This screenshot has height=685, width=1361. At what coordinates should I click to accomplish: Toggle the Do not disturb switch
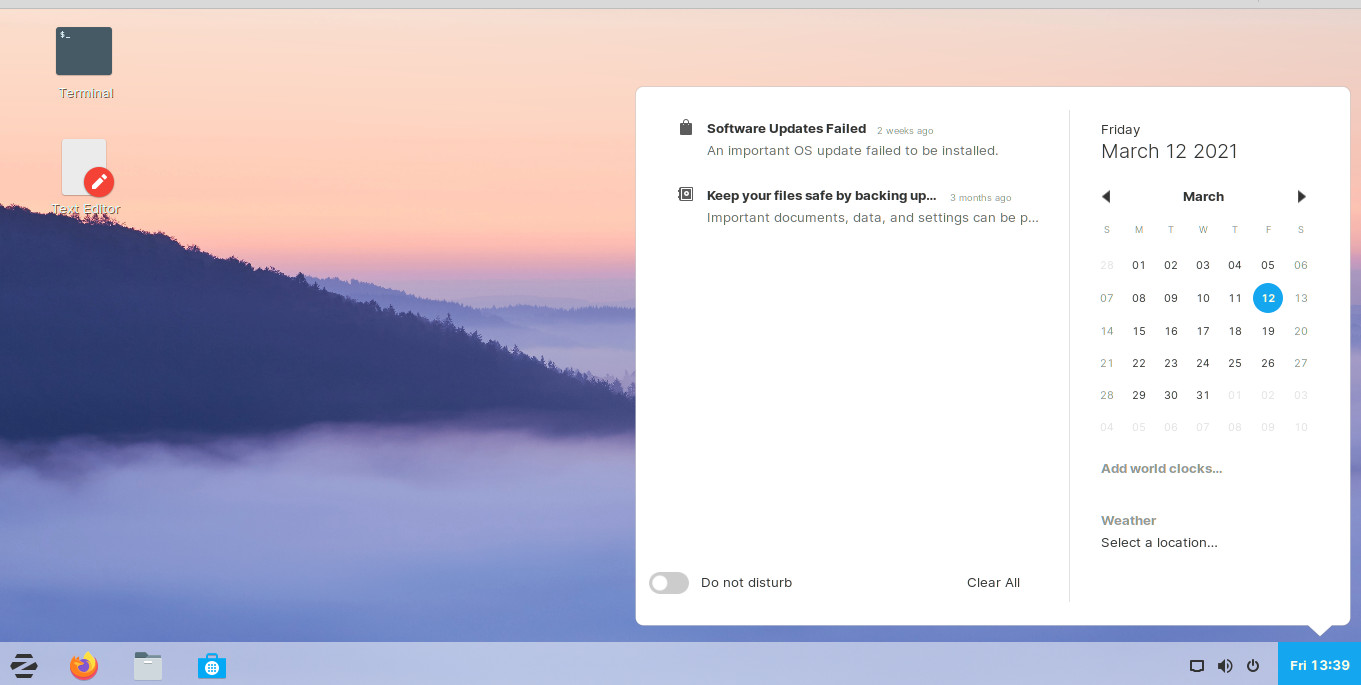[x=669, y=582]
